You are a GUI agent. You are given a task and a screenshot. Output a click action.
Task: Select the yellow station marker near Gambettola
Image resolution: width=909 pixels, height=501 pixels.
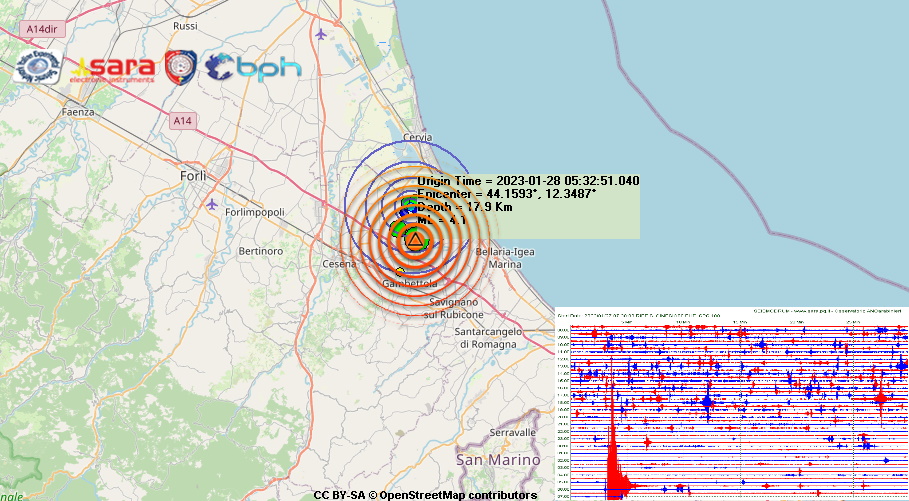click(400, 271)
